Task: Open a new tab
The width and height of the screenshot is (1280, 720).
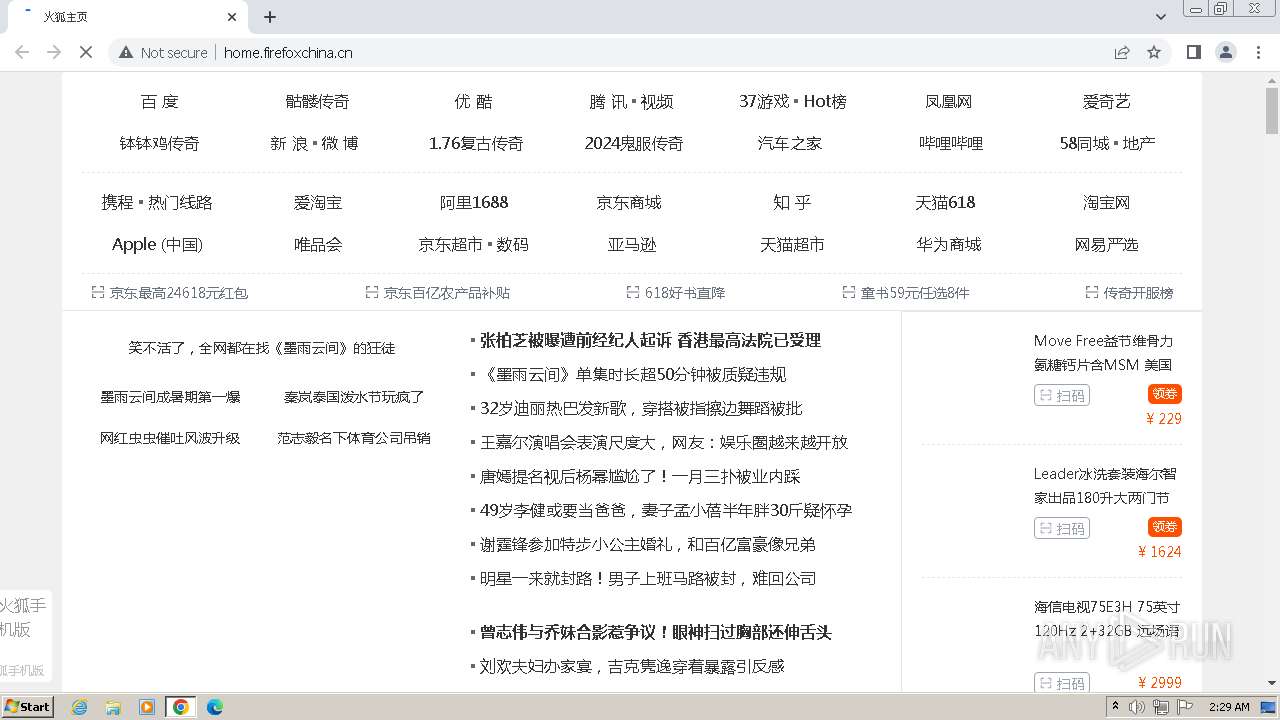Action: tap(270, 17)
